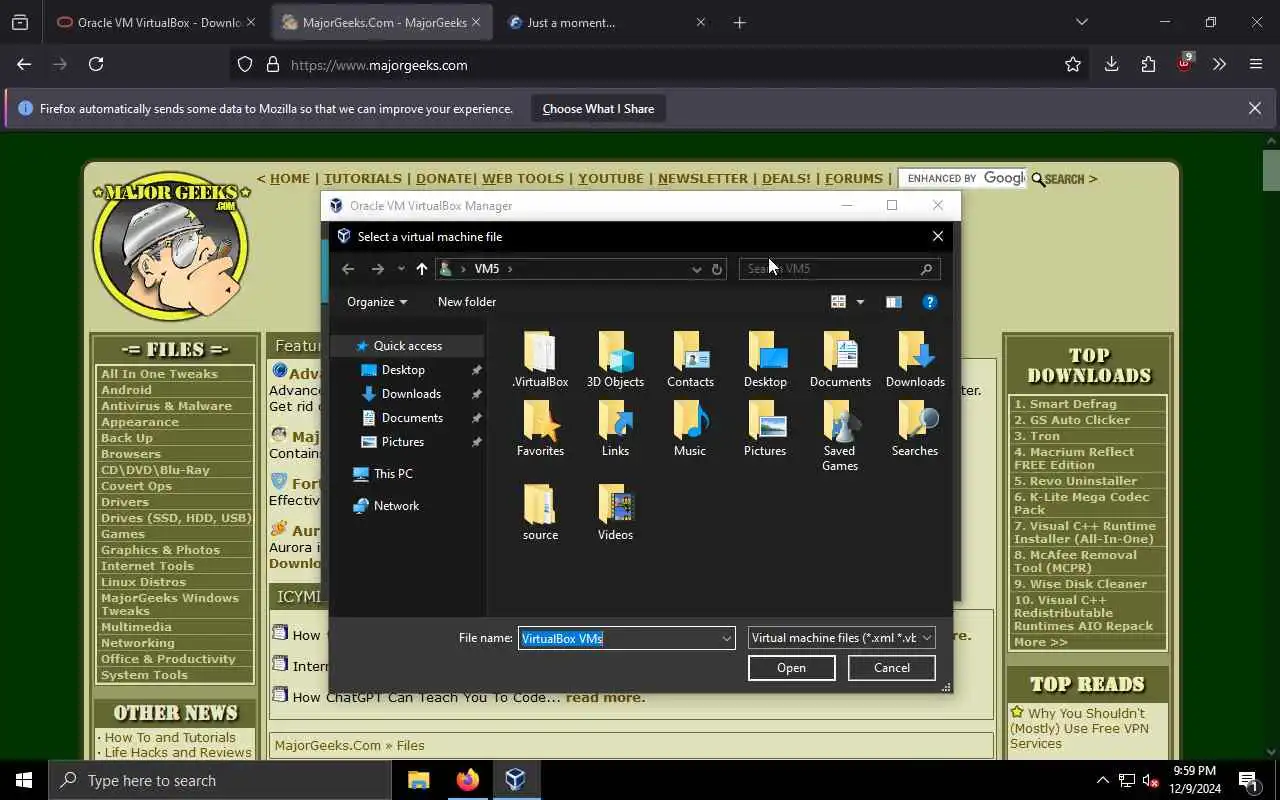Click Choose What I Share button
The image size is (1280, 800).
point(598,109)
